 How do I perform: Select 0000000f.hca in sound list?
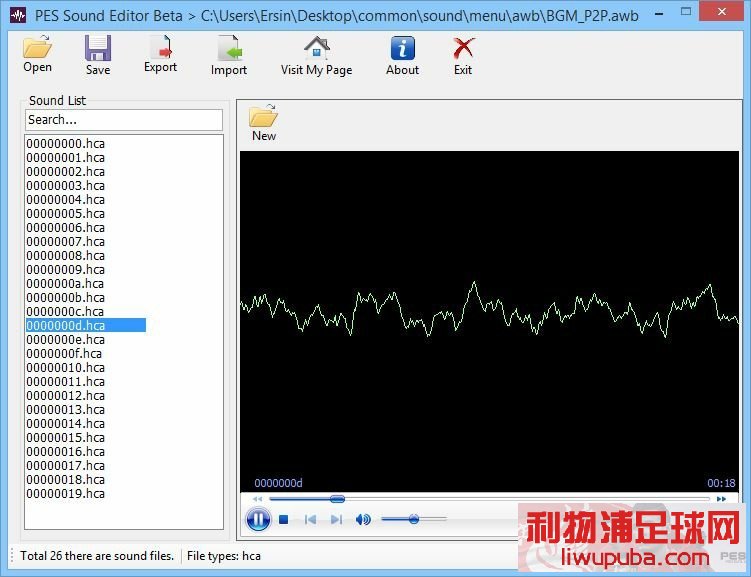point(64,353)
